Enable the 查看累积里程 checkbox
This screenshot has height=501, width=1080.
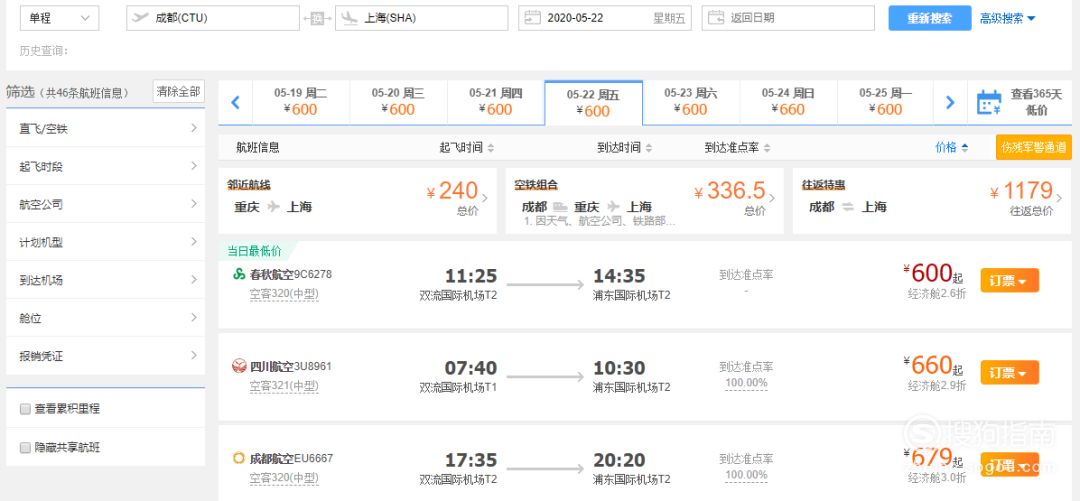pyautogui.click(x=25, y=409)
